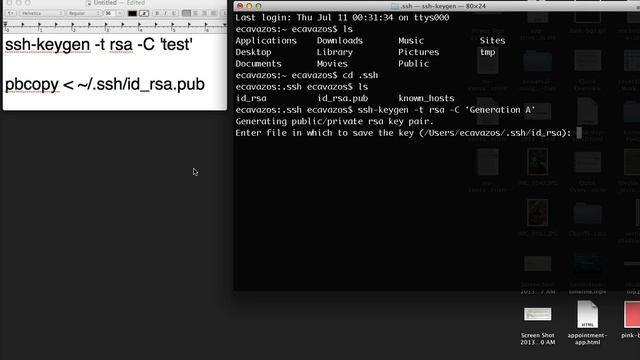Click 'Documents' in Terminal listing

[258, 64]
